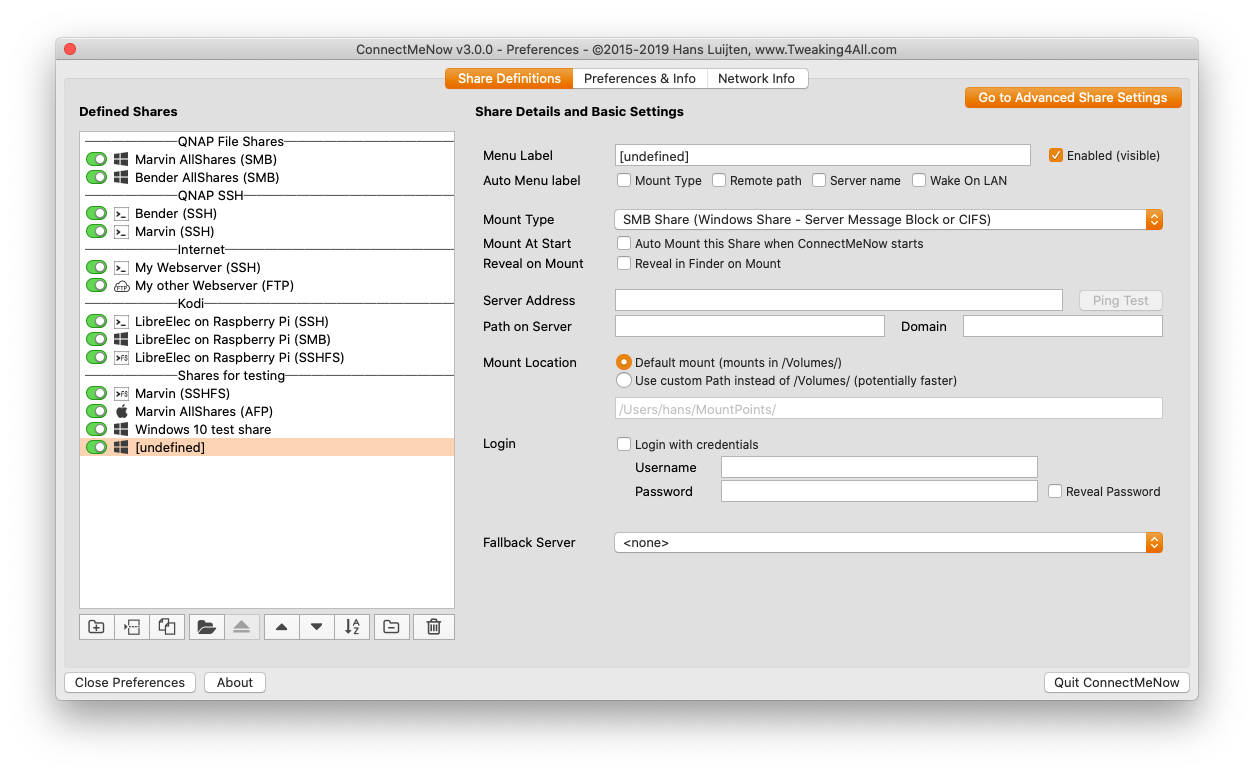
Task: Open Mount Type SMB Share dropdown
Action: [x=888, y=219]
